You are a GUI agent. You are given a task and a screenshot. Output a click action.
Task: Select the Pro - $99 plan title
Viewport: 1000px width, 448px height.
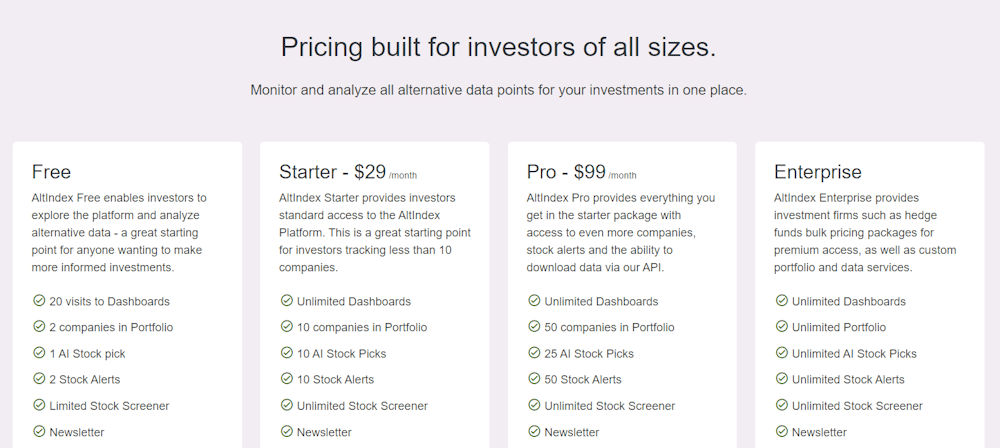pyautogui.click(x=581, y=172)
